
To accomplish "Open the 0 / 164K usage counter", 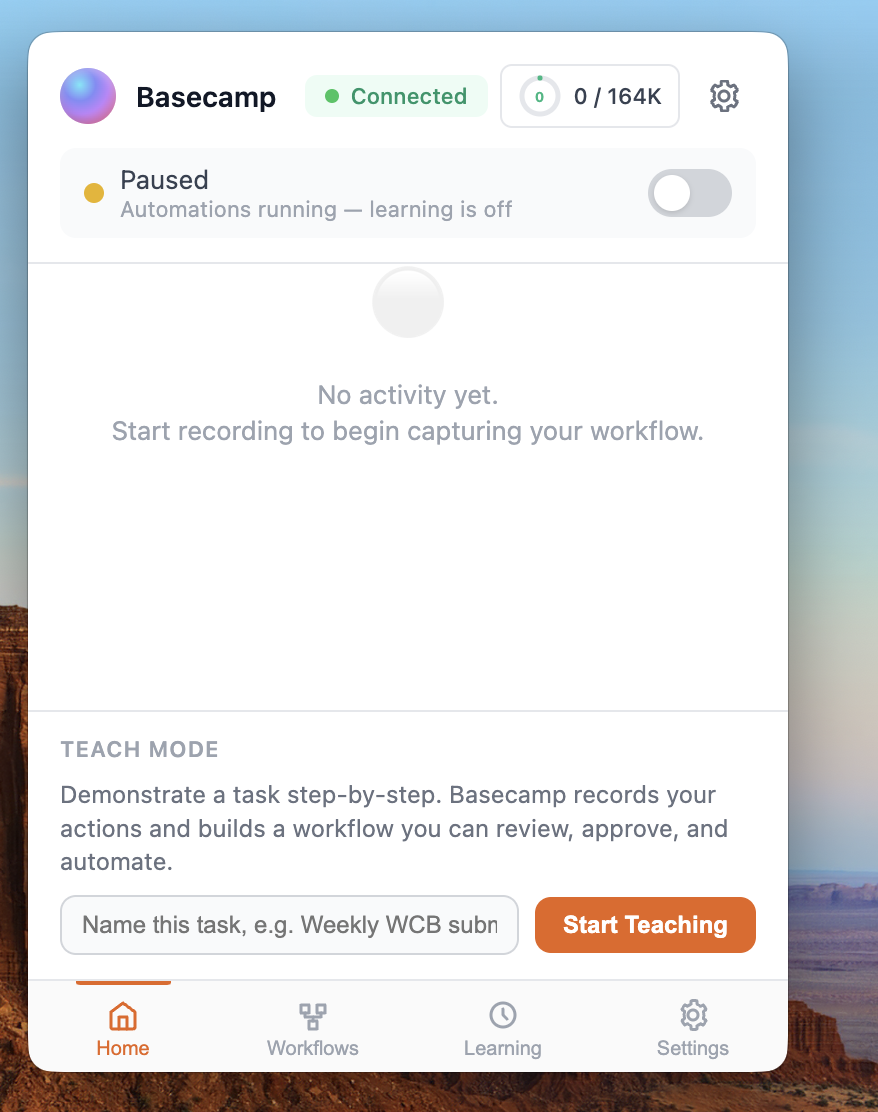I will pos(590,96).
